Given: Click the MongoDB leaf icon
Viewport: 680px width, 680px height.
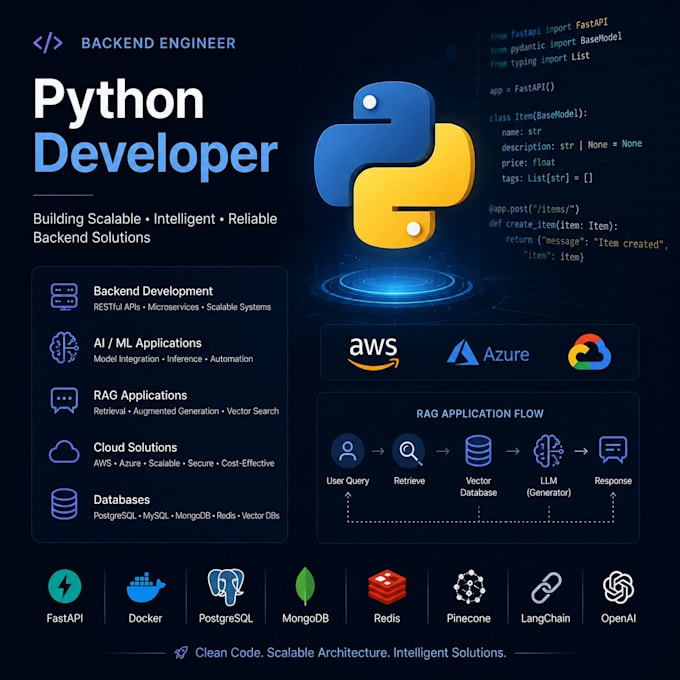Looking at the screenshot, I should (x=305, y=586).
